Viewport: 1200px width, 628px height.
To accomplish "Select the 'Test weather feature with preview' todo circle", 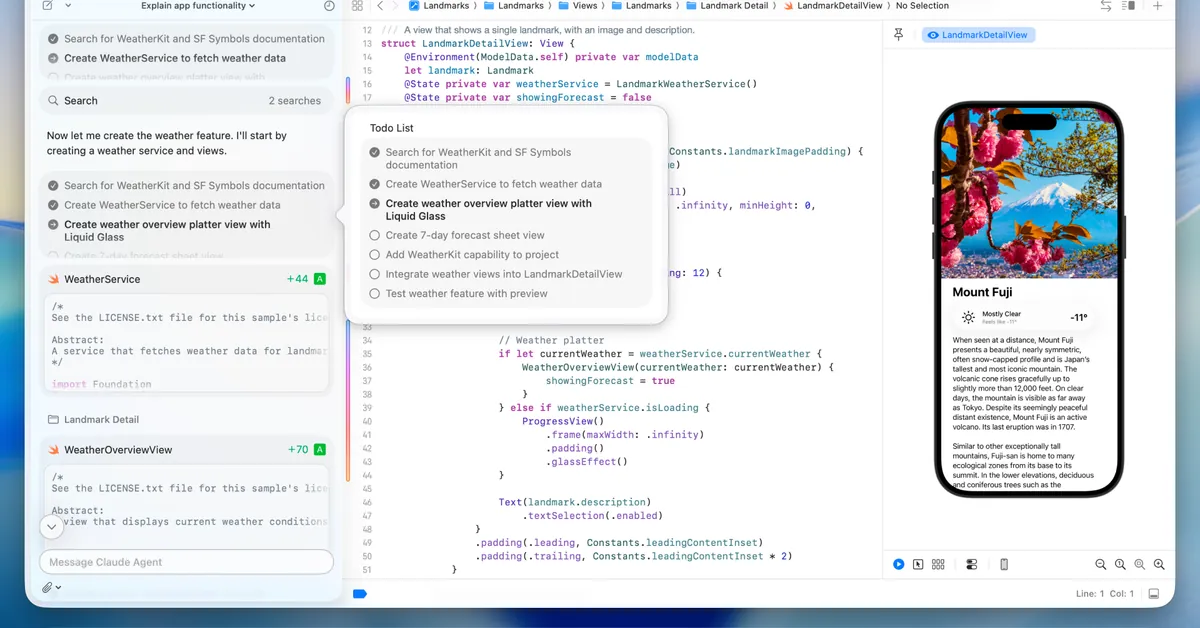I will (375, 294).
